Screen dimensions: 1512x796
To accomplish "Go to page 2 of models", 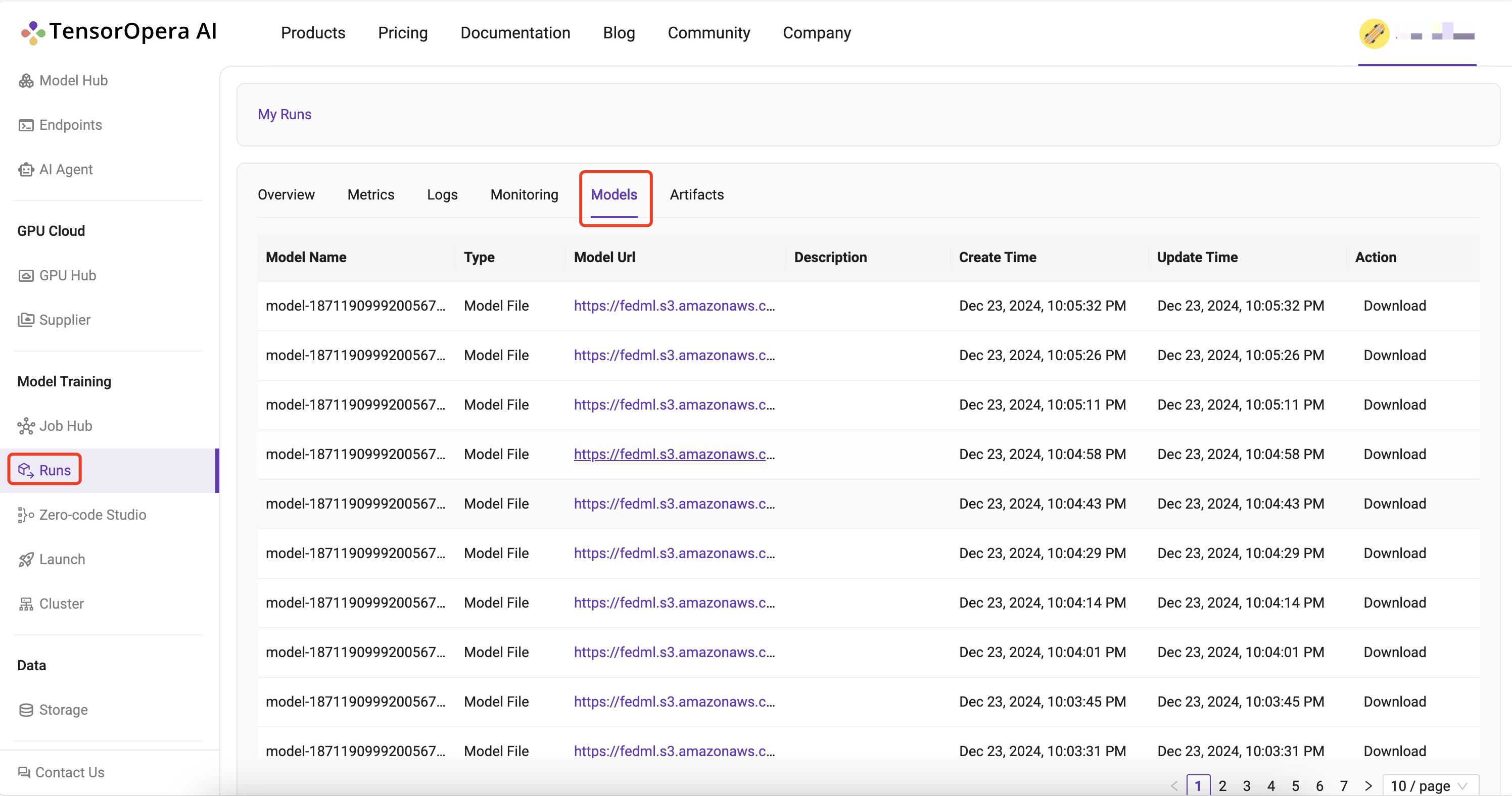I will pyautogui.click(x=1222, y=785).
